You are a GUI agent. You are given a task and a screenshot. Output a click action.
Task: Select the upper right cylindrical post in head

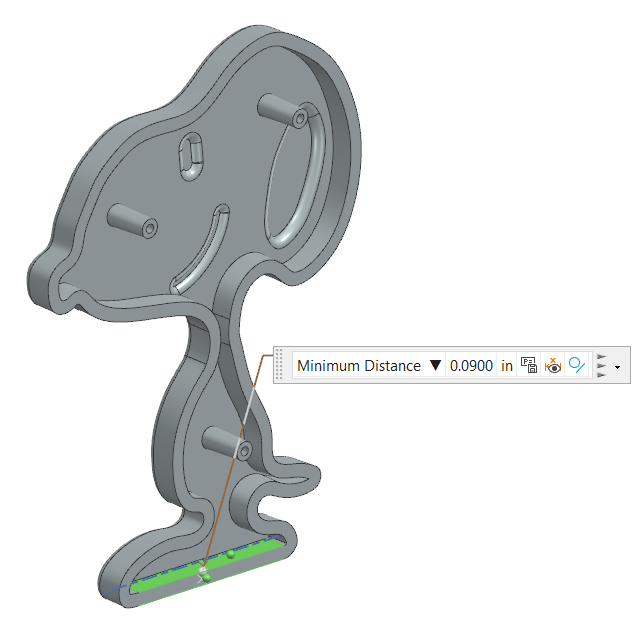(x=282, y=110)
